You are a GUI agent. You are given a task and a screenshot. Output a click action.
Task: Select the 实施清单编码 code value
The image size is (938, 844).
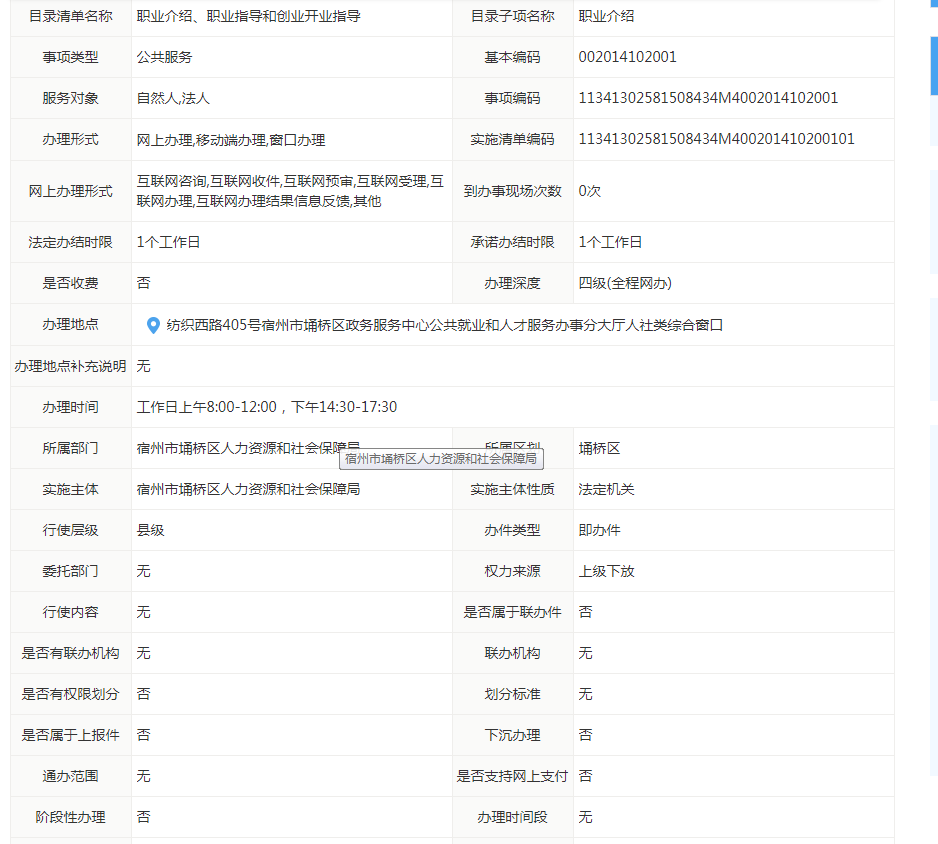tap(716, 139)
